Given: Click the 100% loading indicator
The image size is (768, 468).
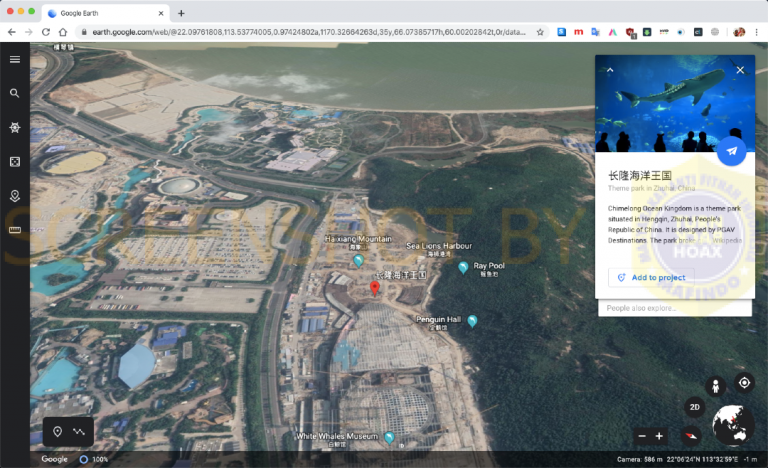Looking at the screenshot, I should [x=94, y=459].
